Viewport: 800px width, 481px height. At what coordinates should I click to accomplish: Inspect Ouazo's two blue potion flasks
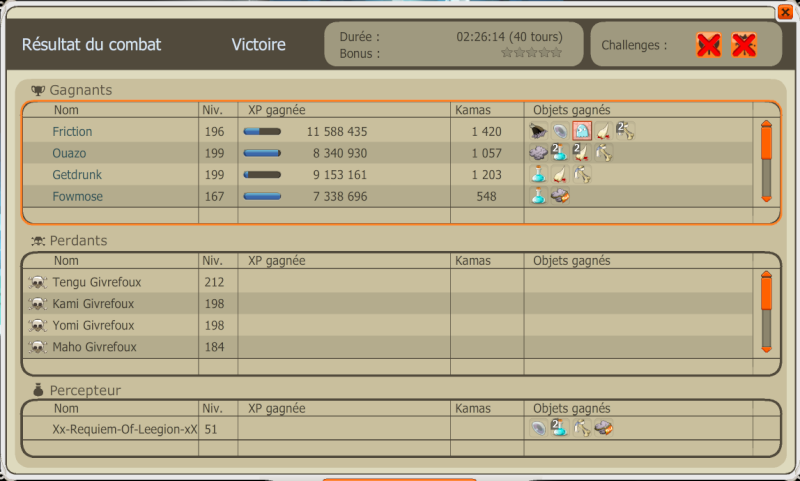pos(560,153)
